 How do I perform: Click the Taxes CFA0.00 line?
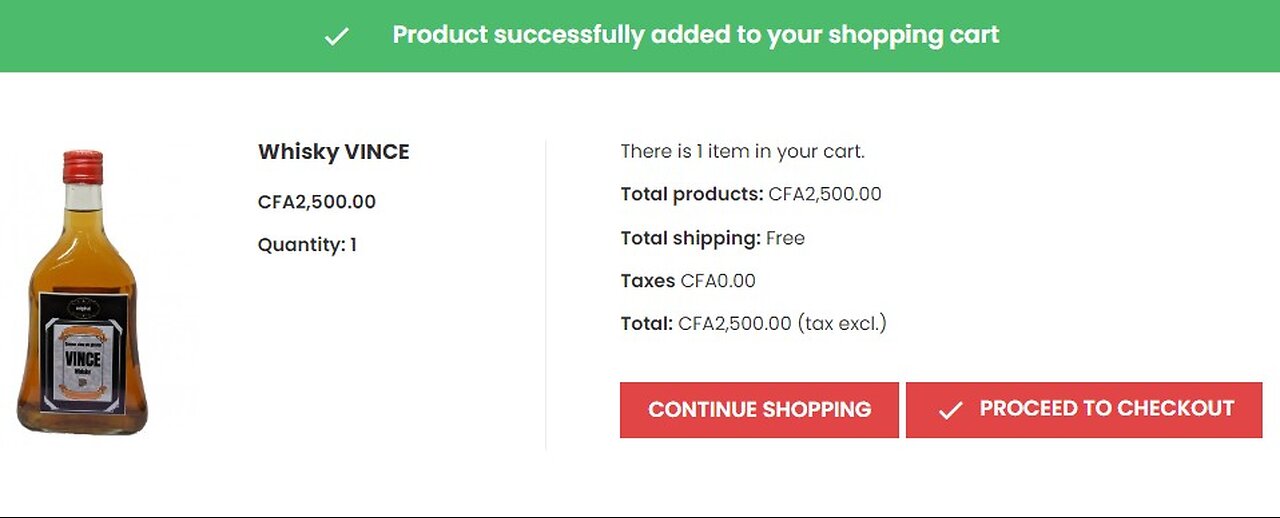(x=688, y=281)
